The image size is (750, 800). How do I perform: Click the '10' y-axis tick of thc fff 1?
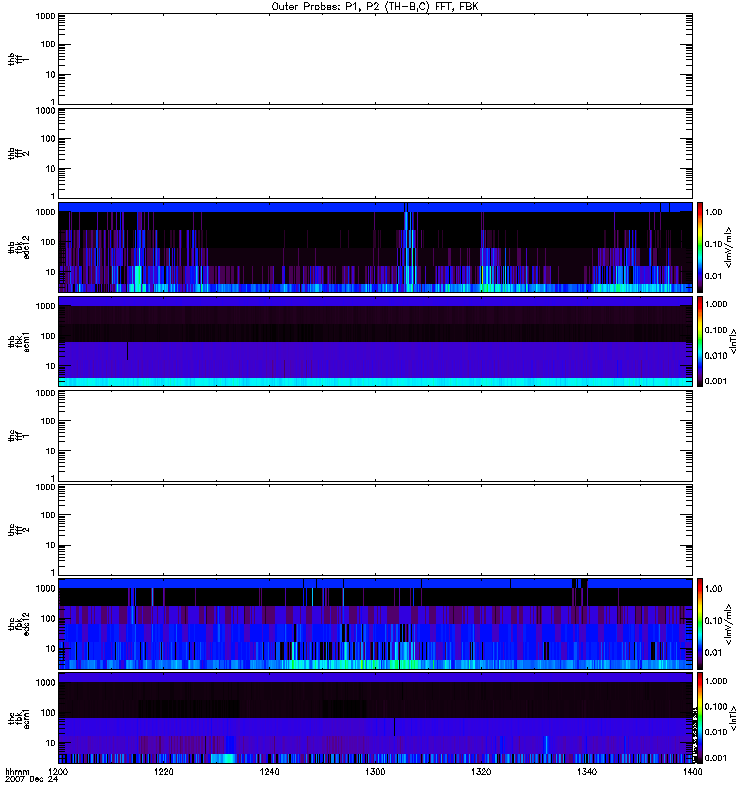51,451
